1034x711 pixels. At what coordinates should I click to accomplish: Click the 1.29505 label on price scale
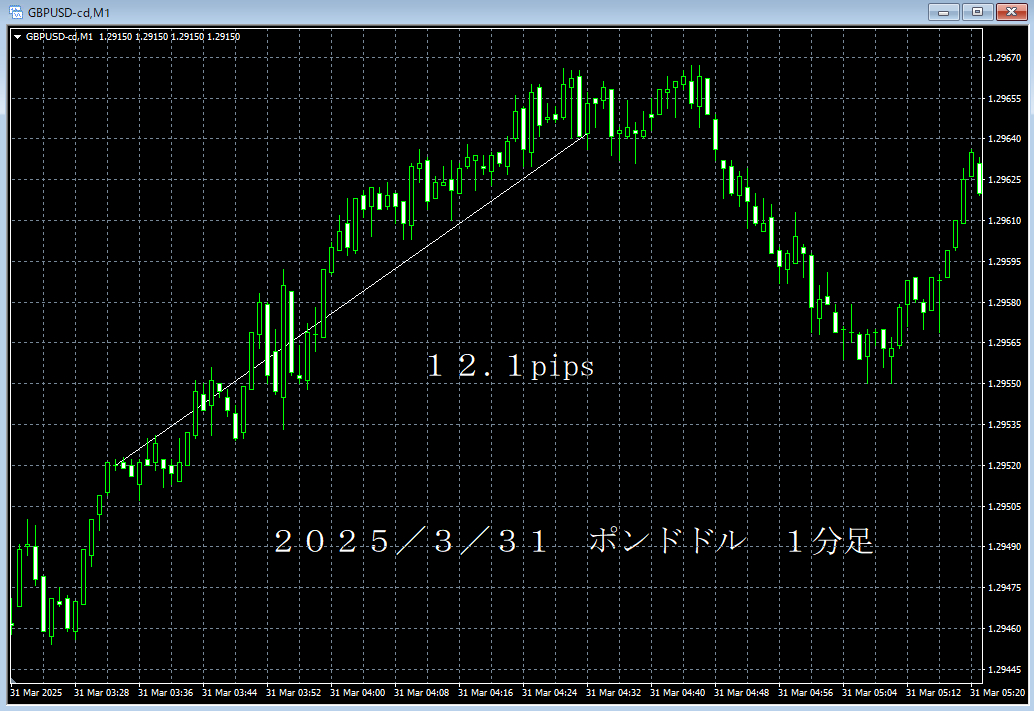[1003, 506]
